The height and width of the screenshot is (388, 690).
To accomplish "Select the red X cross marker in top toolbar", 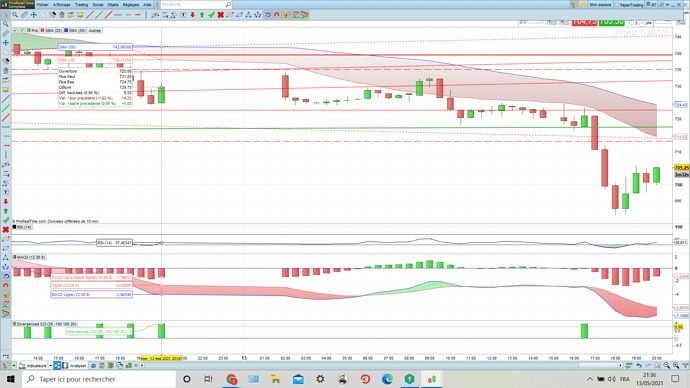I will tap(220, 15).
